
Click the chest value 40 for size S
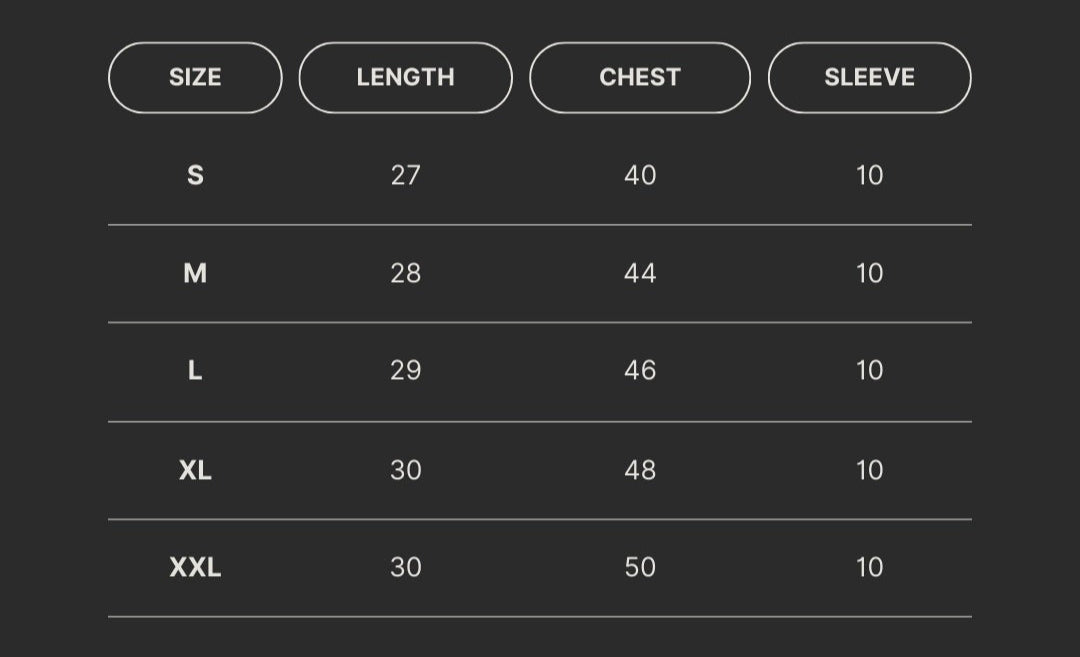point(640,175)
